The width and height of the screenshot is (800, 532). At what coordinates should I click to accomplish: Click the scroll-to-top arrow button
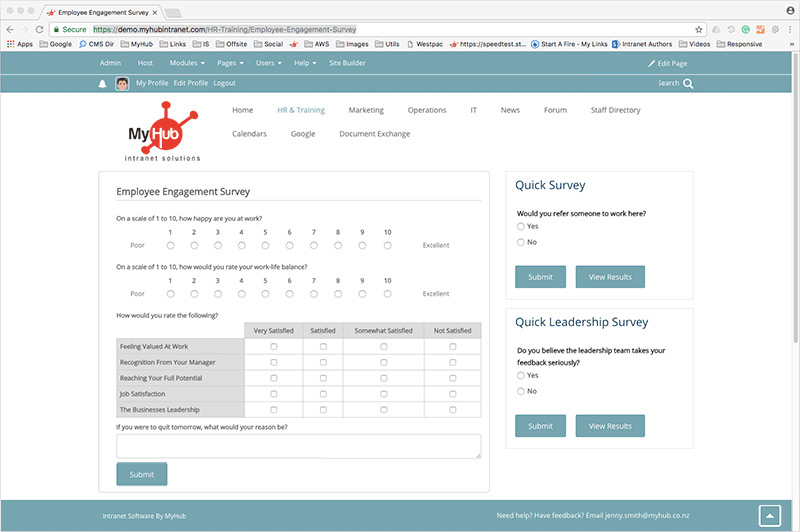tap(769, 515)
